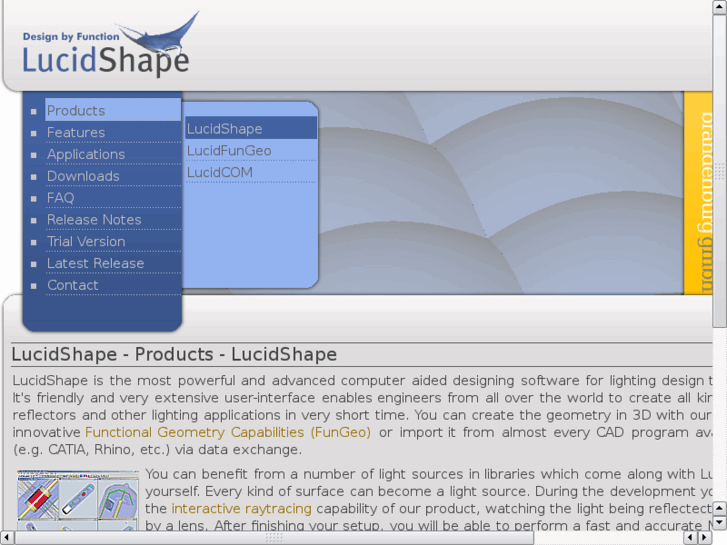Click the page scroll down arrow
This screenshot has width=727, height=545.
[x=719, y=523]
